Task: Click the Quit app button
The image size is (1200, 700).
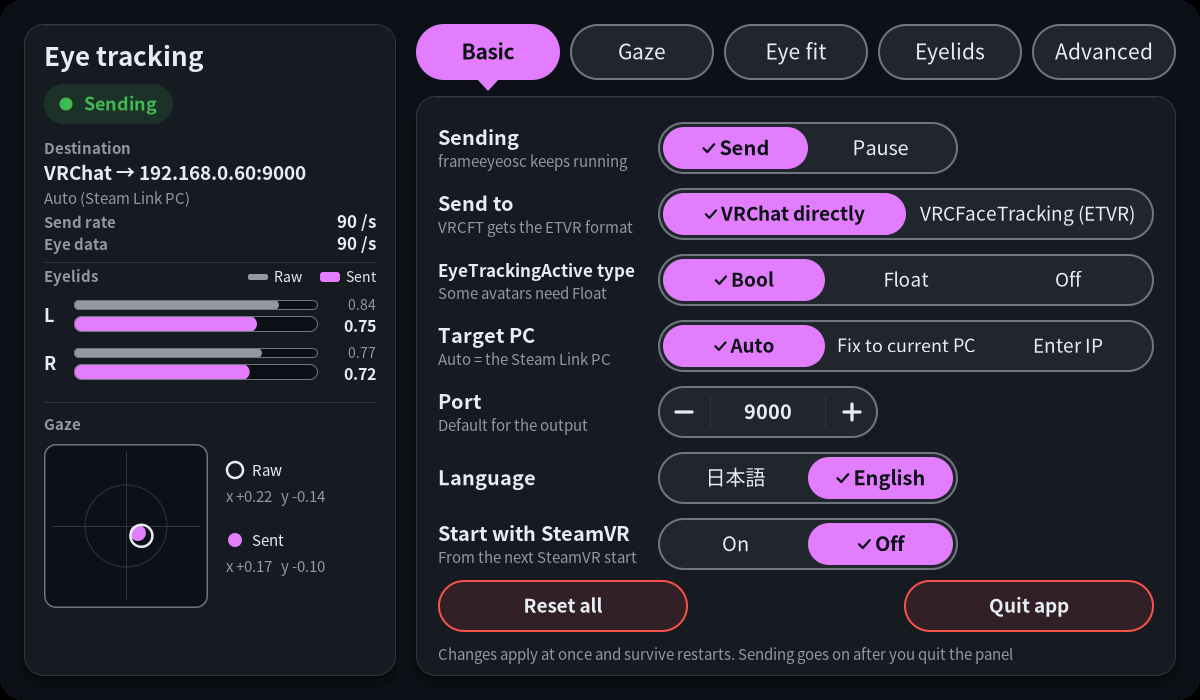Action: pos(1029,606)
